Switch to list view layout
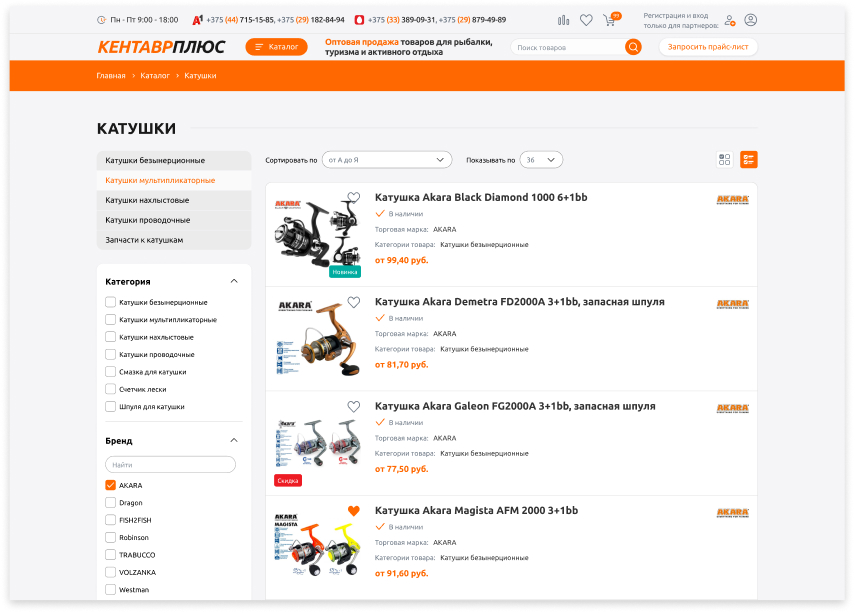 (749, 159)
